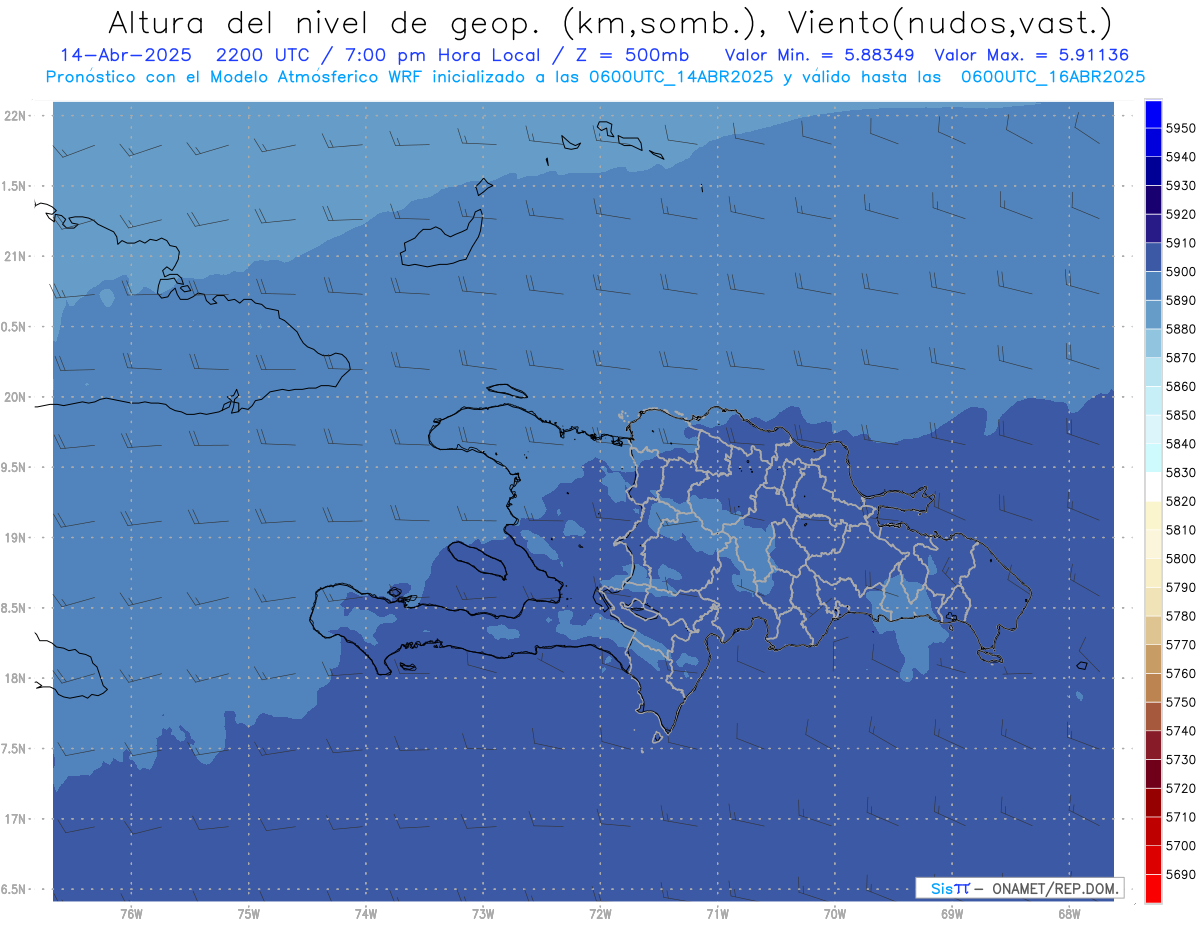Click the '6.5N' latitude axis label
Viewport: 1200px width, 927px height.
(15, 889)
